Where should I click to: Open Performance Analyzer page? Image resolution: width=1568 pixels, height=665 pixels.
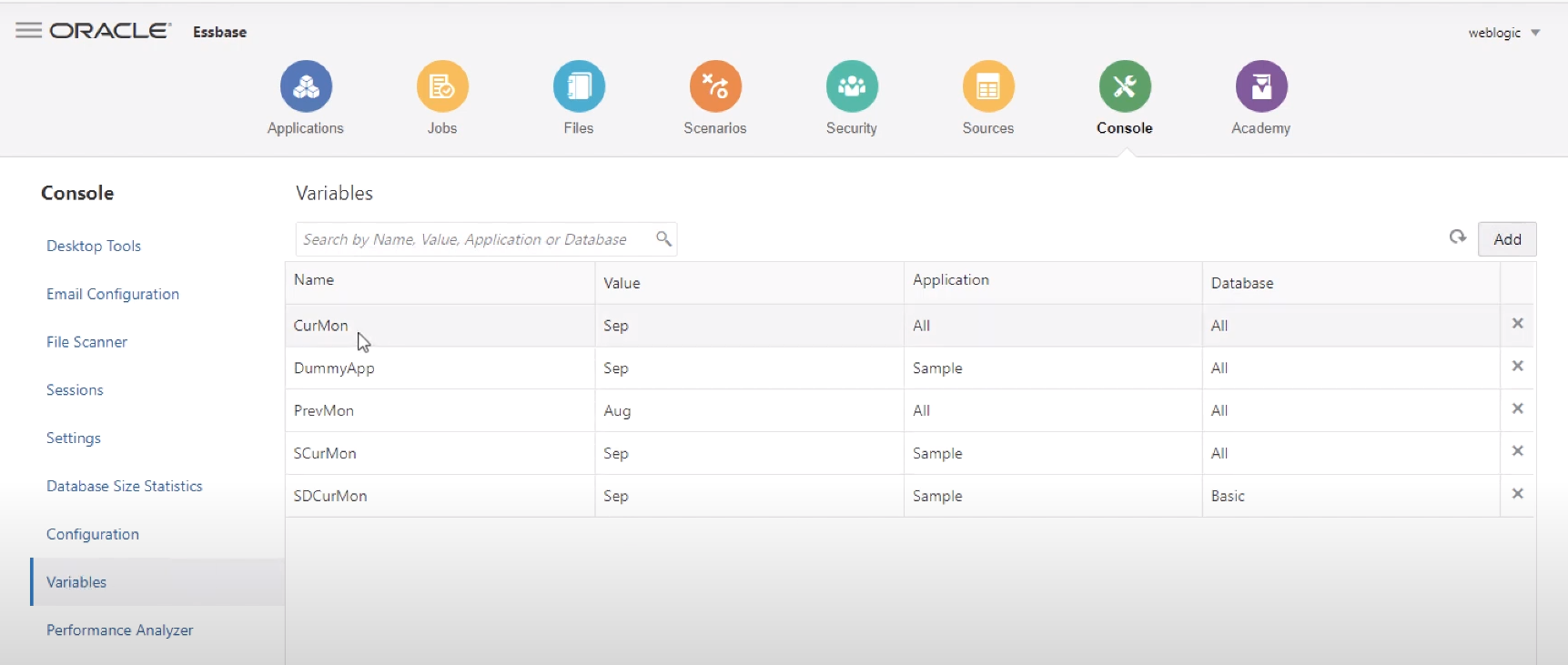[120, 630]
